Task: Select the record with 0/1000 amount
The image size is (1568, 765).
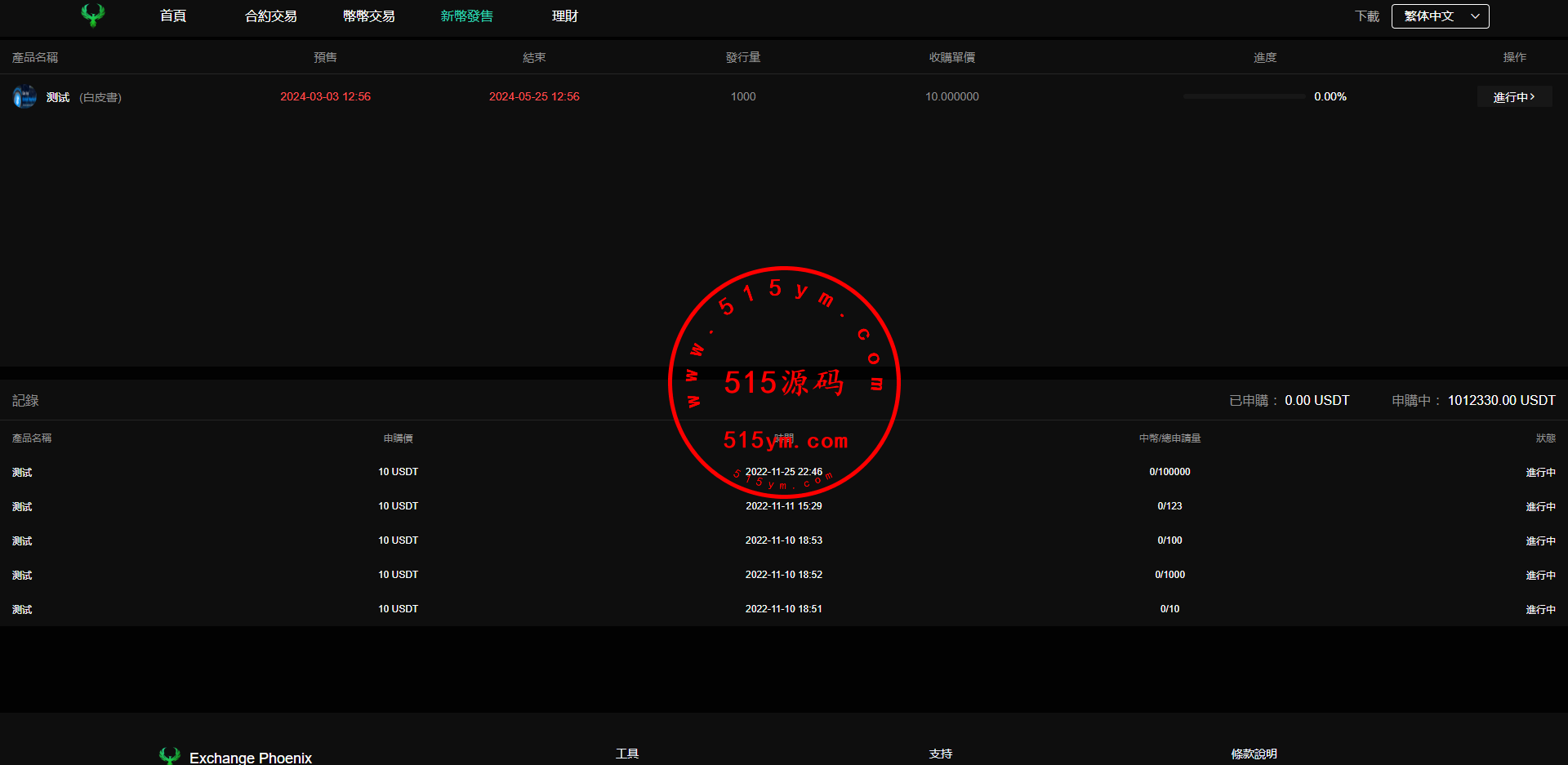Action: 1169,575
